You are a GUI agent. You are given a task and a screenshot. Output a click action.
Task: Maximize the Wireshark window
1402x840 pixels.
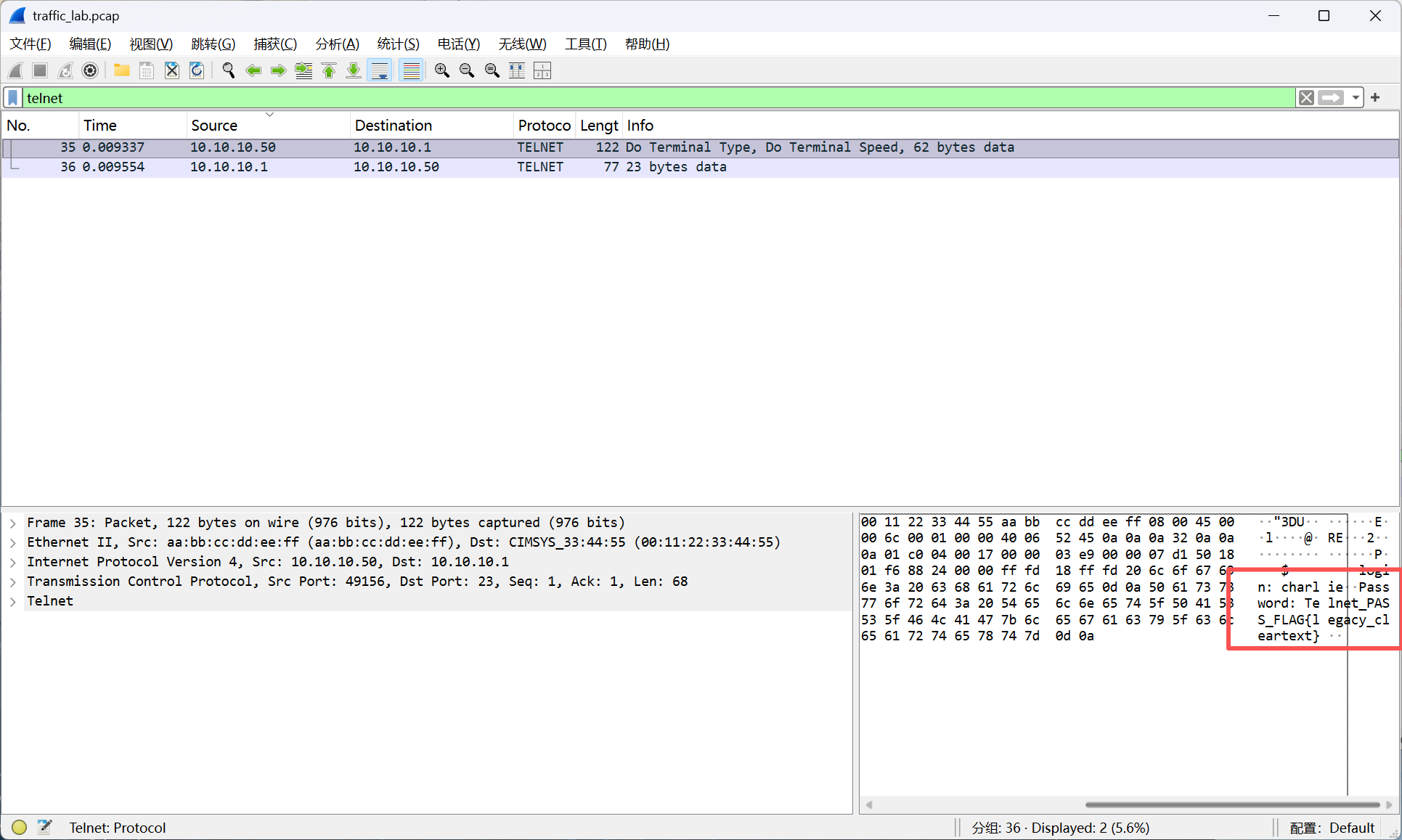[1324, 16]
